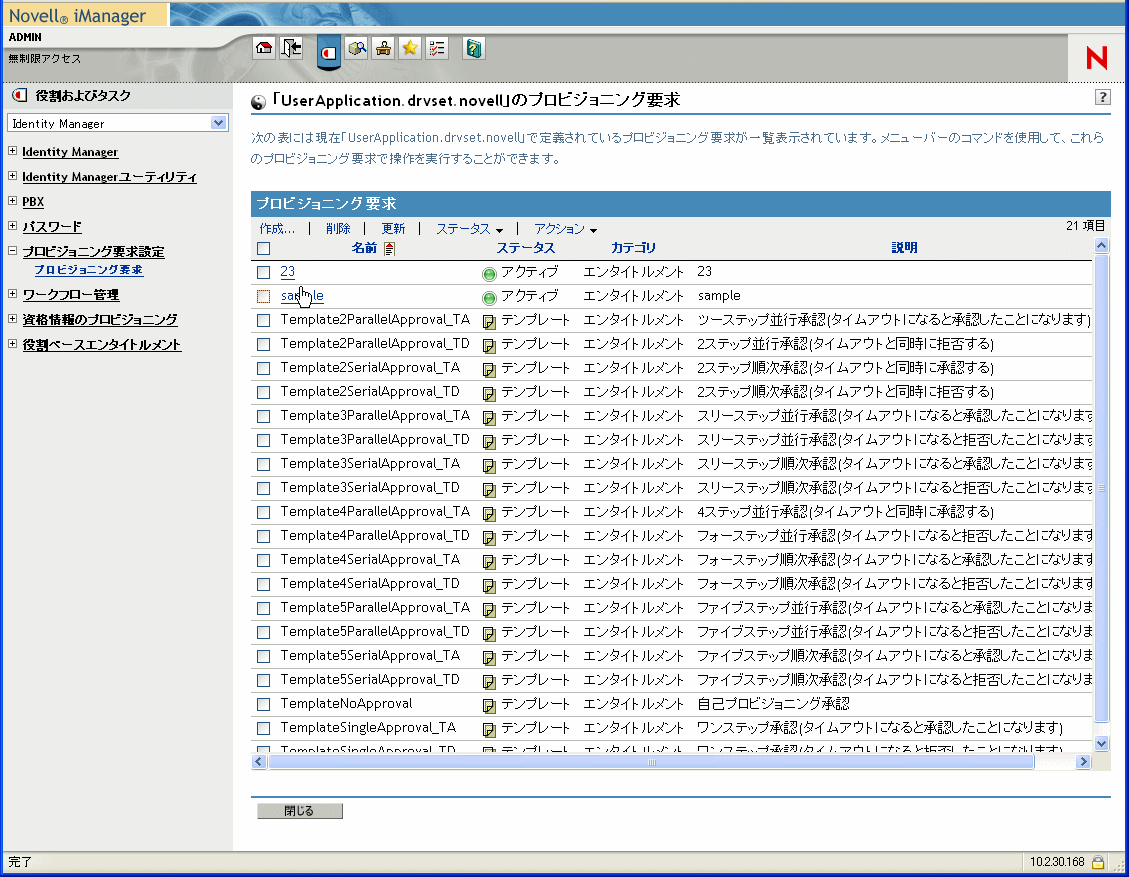Click the table's scroll down arrow
1129x877 pixels.
[1101, 743]
